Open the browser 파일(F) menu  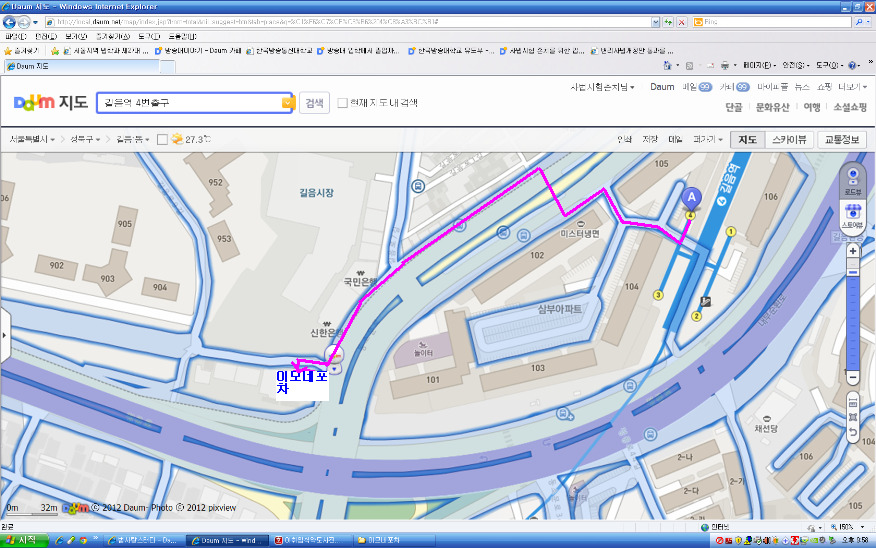[15, 37]
